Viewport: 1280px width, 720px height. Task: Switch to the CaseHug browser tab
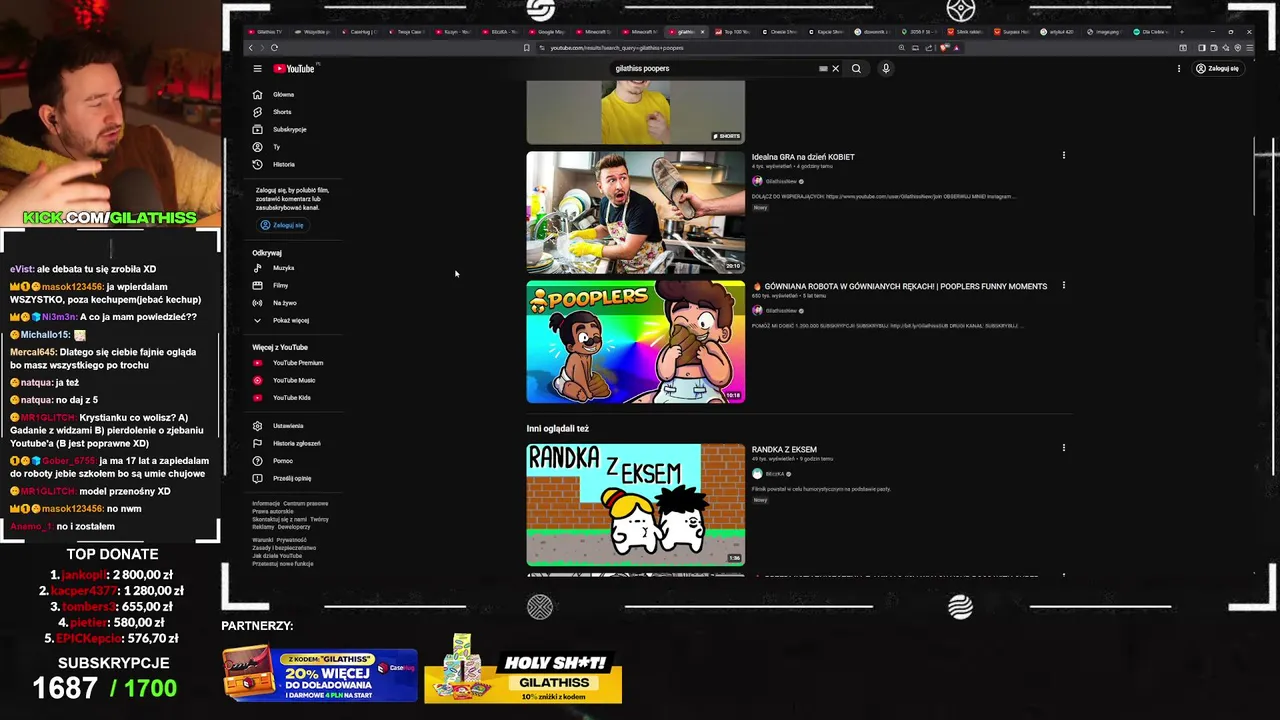tap(362, 32)
